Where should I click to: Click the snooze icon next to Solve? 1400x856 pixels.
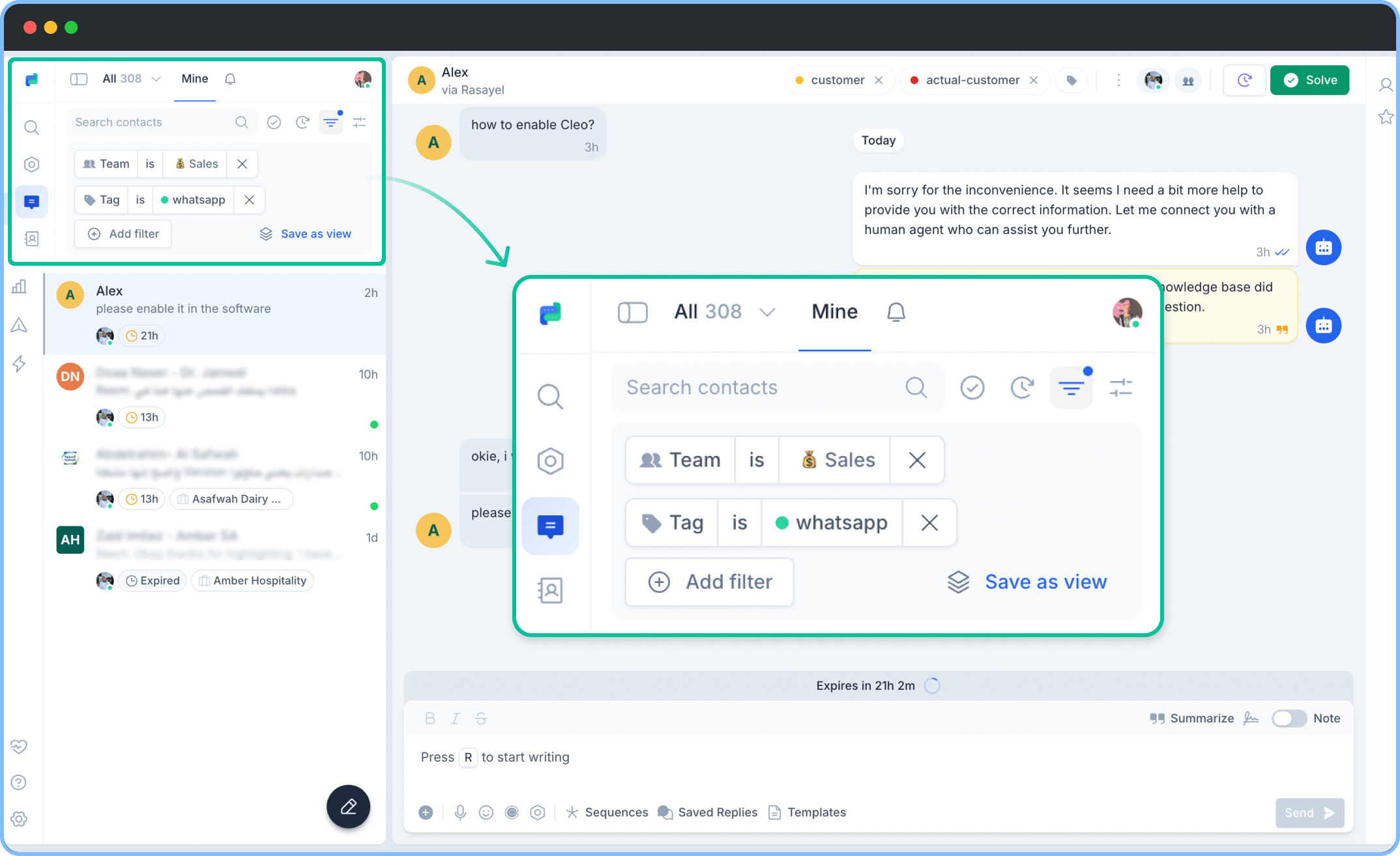(1244, 80)
